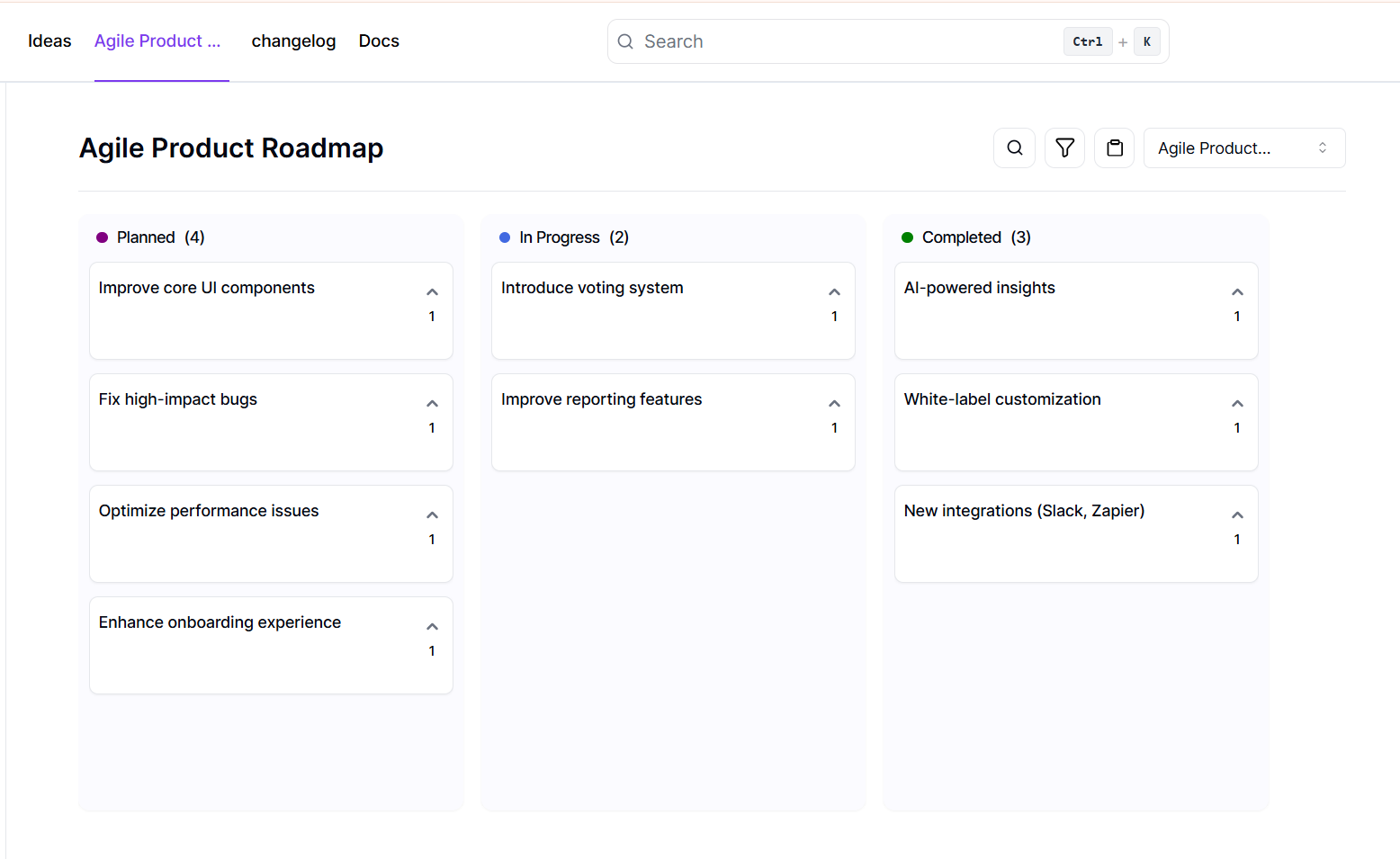Open the Docs tab
This screenshot has height=859, width=1400.
coord(379,41)
